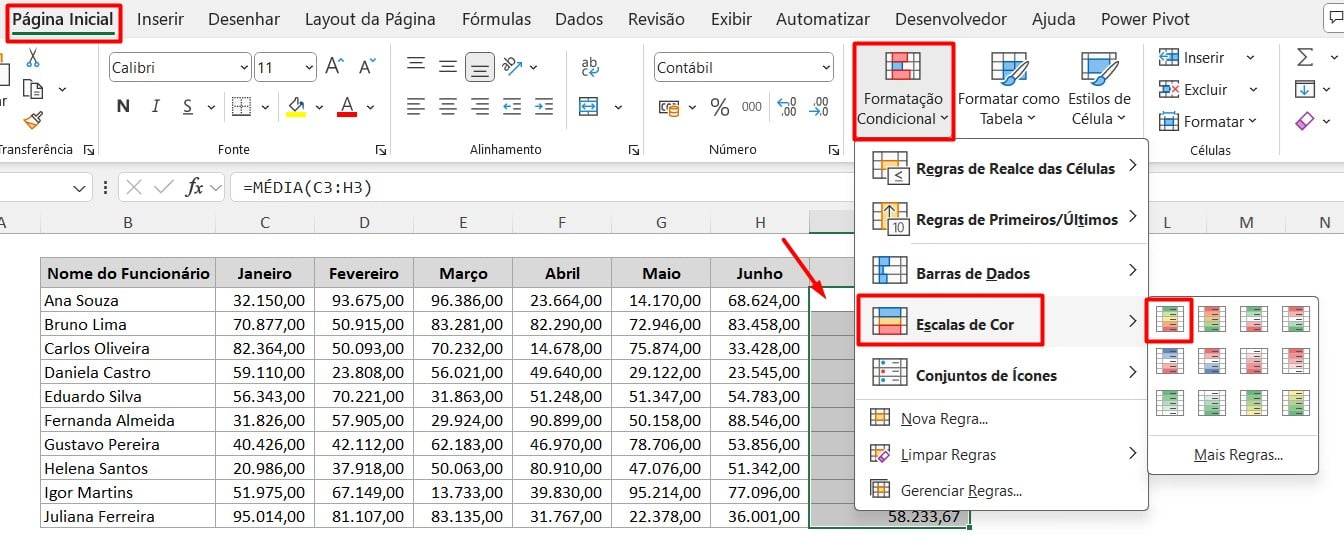The image size is (1344, 548).
Task: Open Alinhamento group dialog launcher
Action: pyautogui.click(x=634, y=149)
